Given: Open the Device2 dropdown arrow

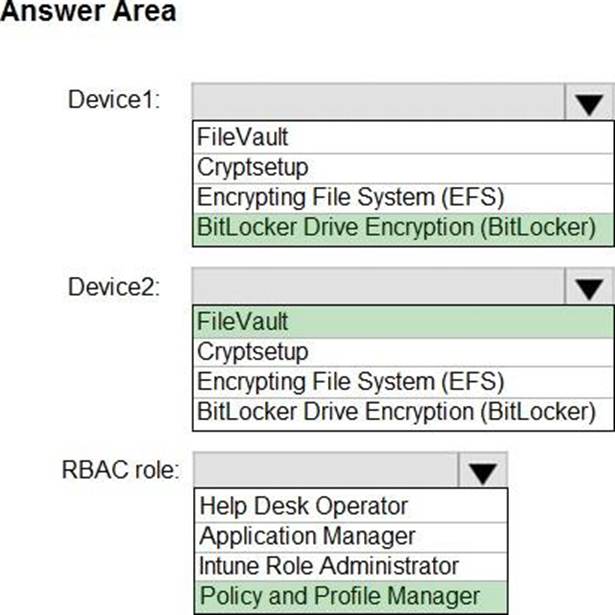Looking at the screenshot, I should point(589,286).
